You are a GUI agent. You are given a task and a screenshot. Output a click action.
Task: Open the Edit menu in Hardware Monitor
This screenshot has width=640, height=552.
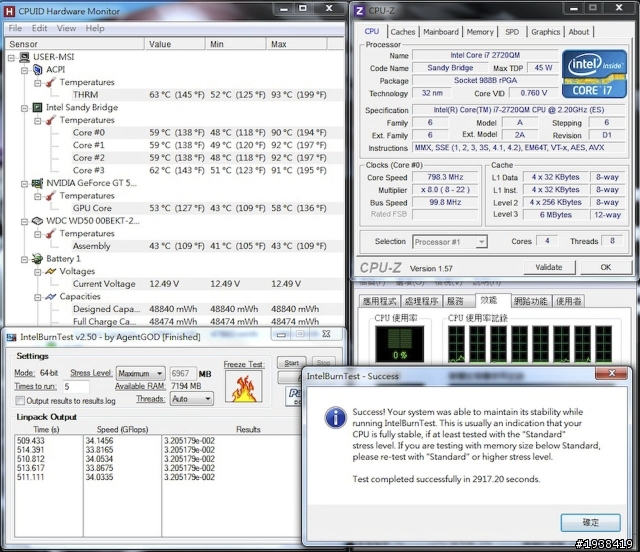pyautogui.click(x=39, y=28)
